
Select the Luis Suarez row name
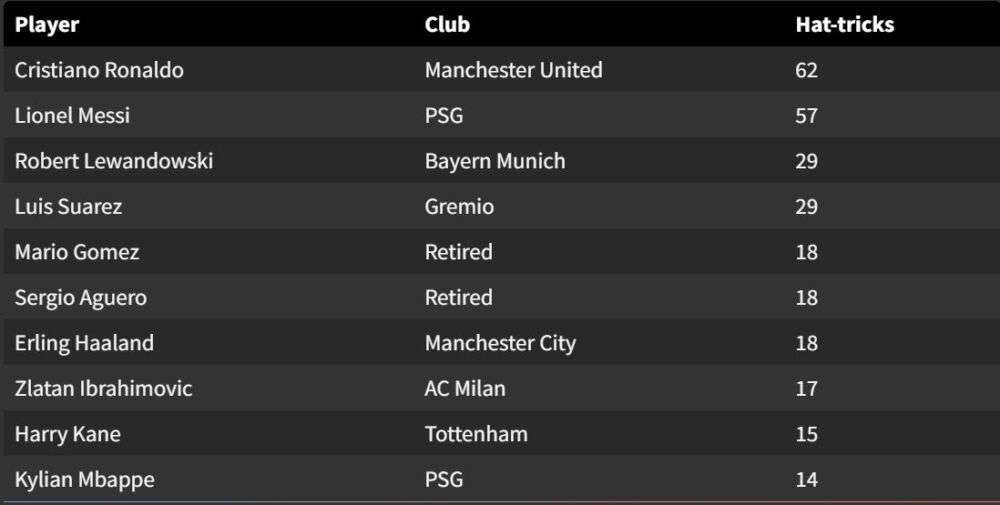[69, 207]
